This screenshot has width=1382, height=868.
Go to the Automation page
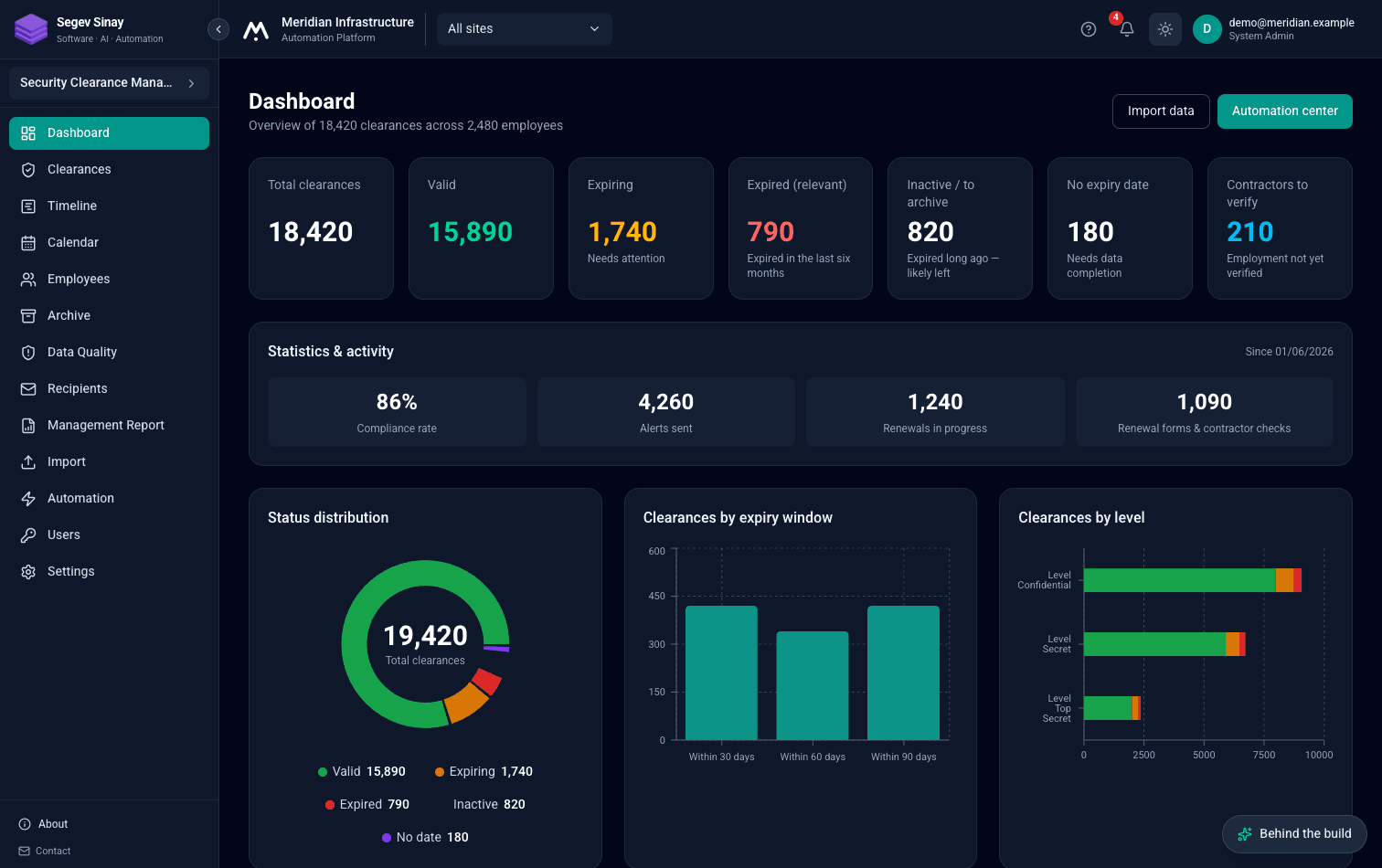pyautogui.click(x=109, y=499)
